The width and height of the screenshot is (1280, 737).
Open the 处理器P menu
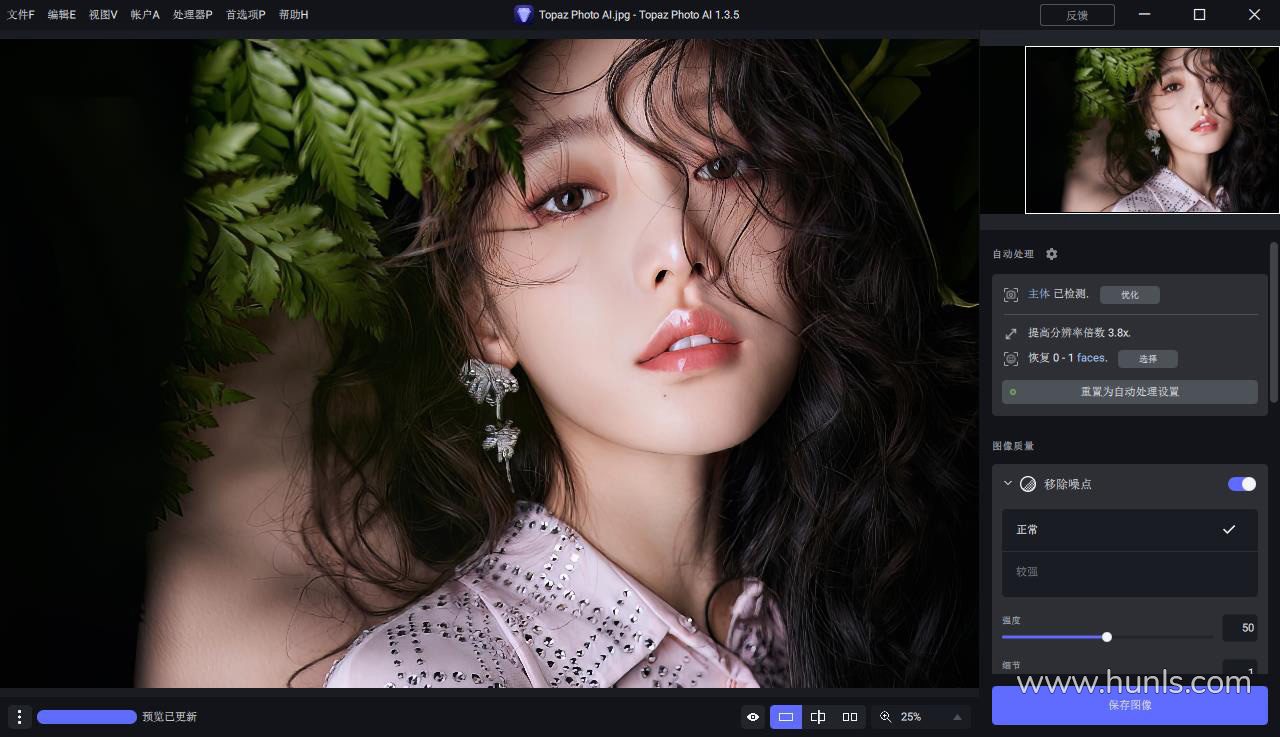(192, 15)
